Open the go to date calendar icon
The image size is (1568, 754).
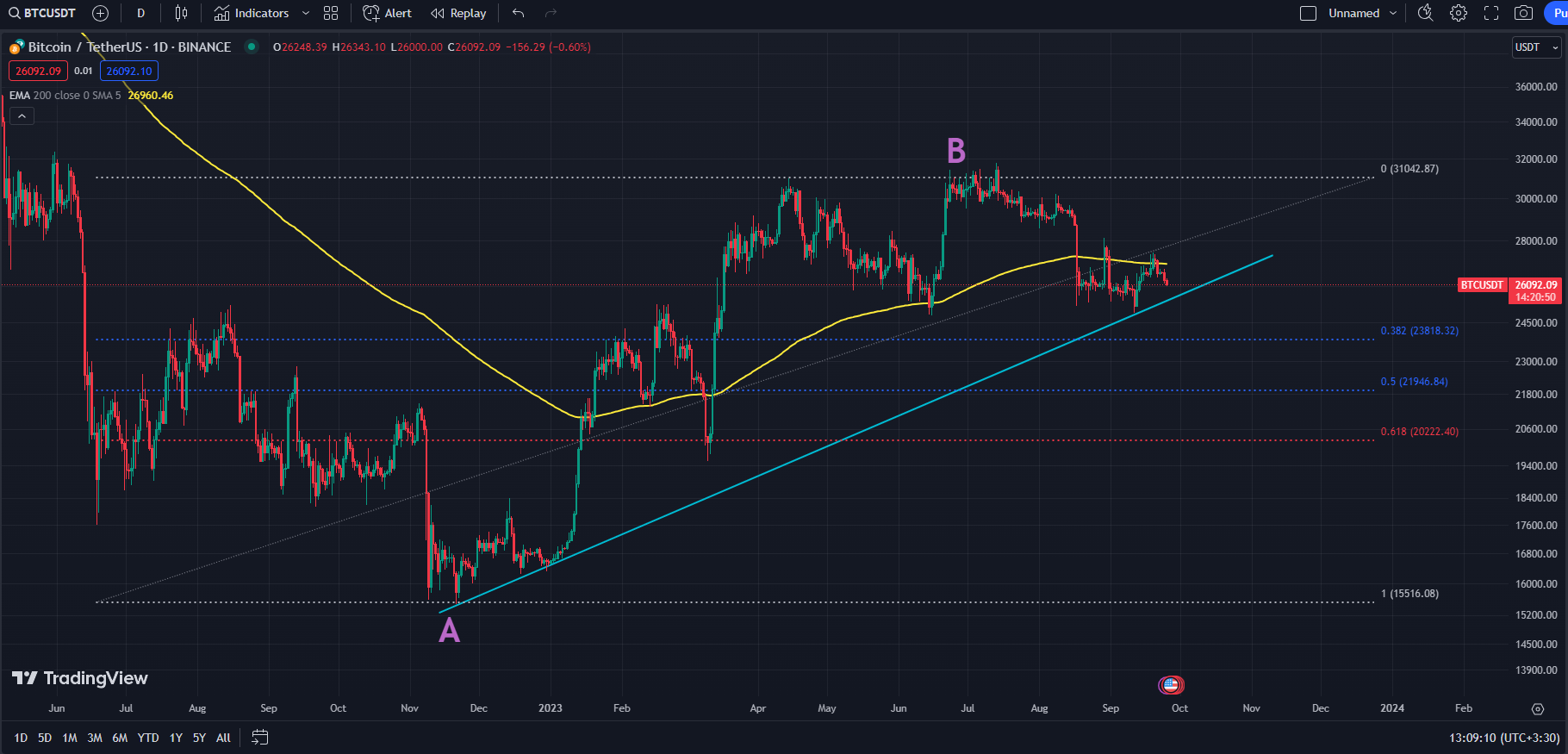(259, 737)
